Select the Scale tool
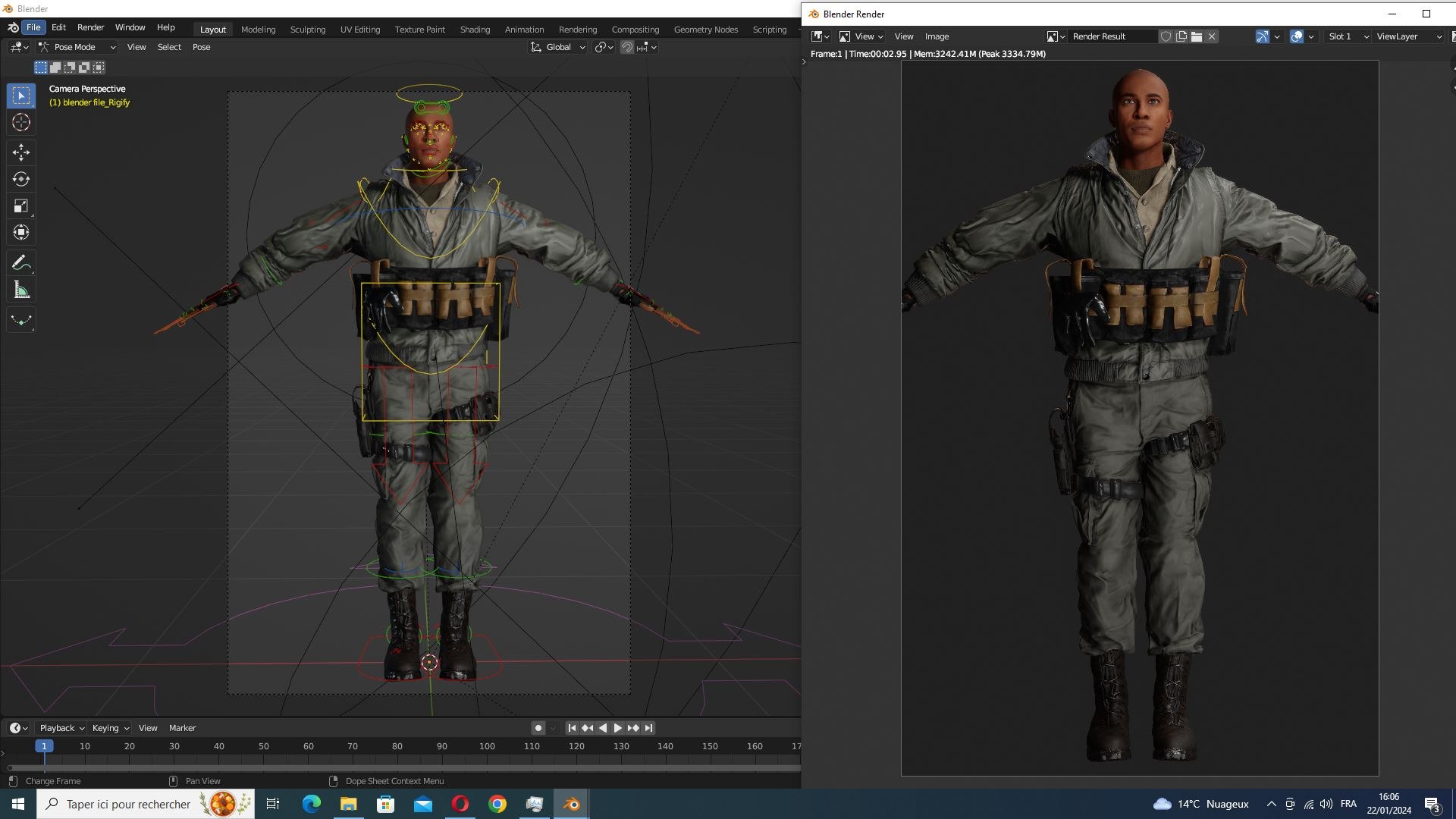This screenshot has height=819, width=1456. point(21,206)
